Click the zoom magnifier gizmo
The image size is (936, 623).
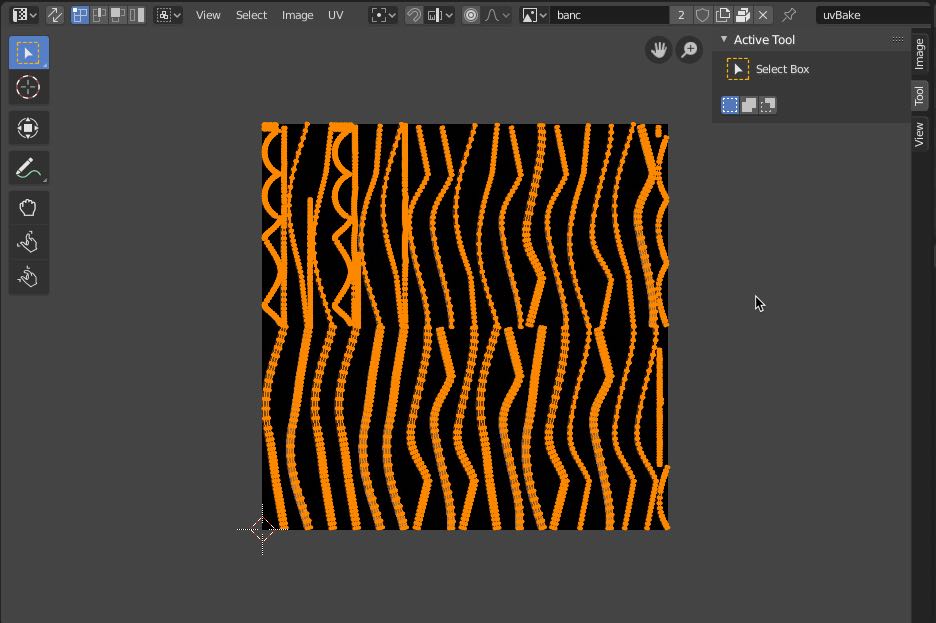(689, 50)
